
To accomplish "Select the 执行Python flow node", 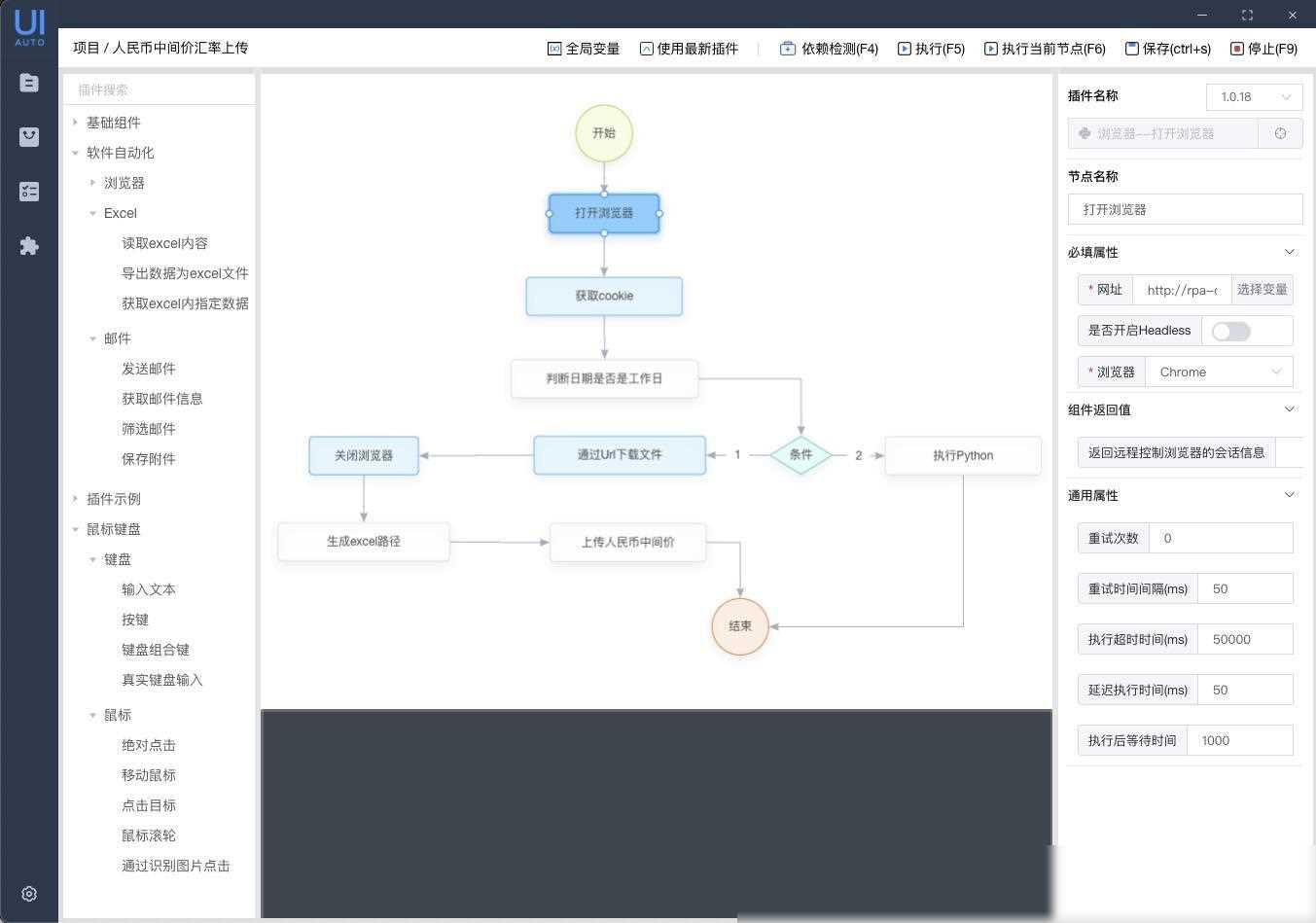I will pyautogui.click(x=963, y=455).
